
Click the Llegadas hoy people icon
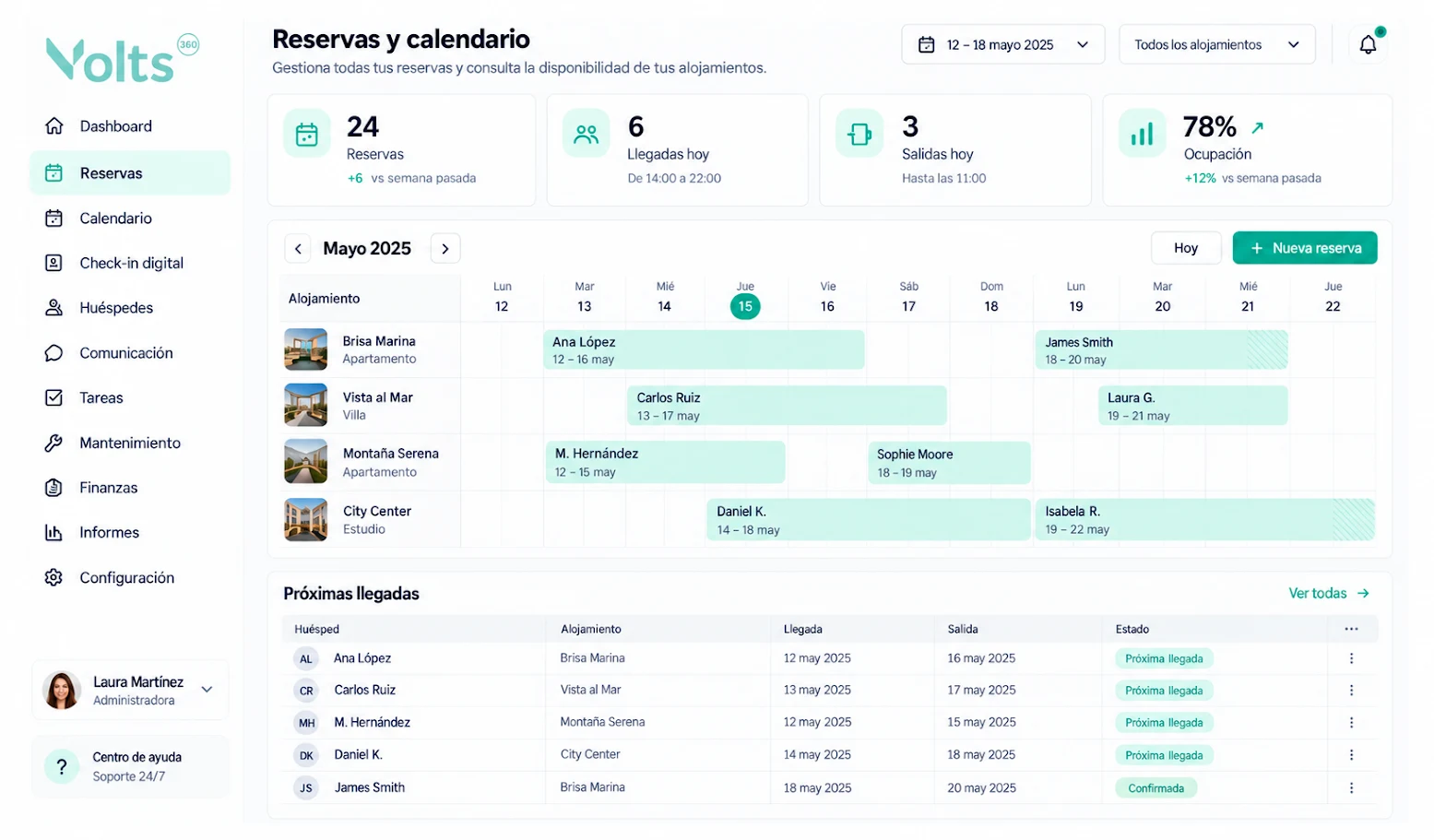pyautogui.click(x=587, y=135)
